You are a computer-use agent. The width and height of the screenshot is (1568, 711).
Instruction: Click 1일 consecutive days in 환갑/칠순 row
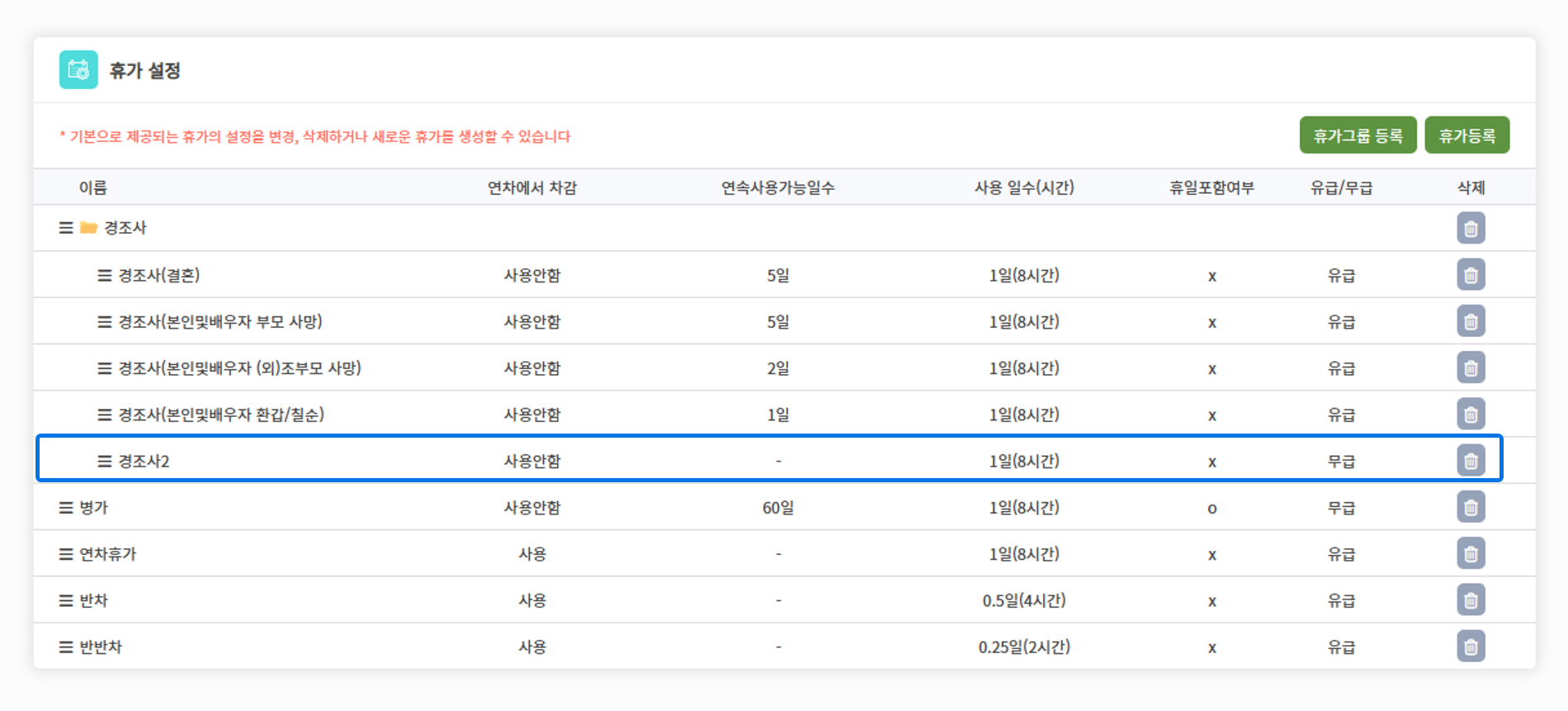(778, 414)
